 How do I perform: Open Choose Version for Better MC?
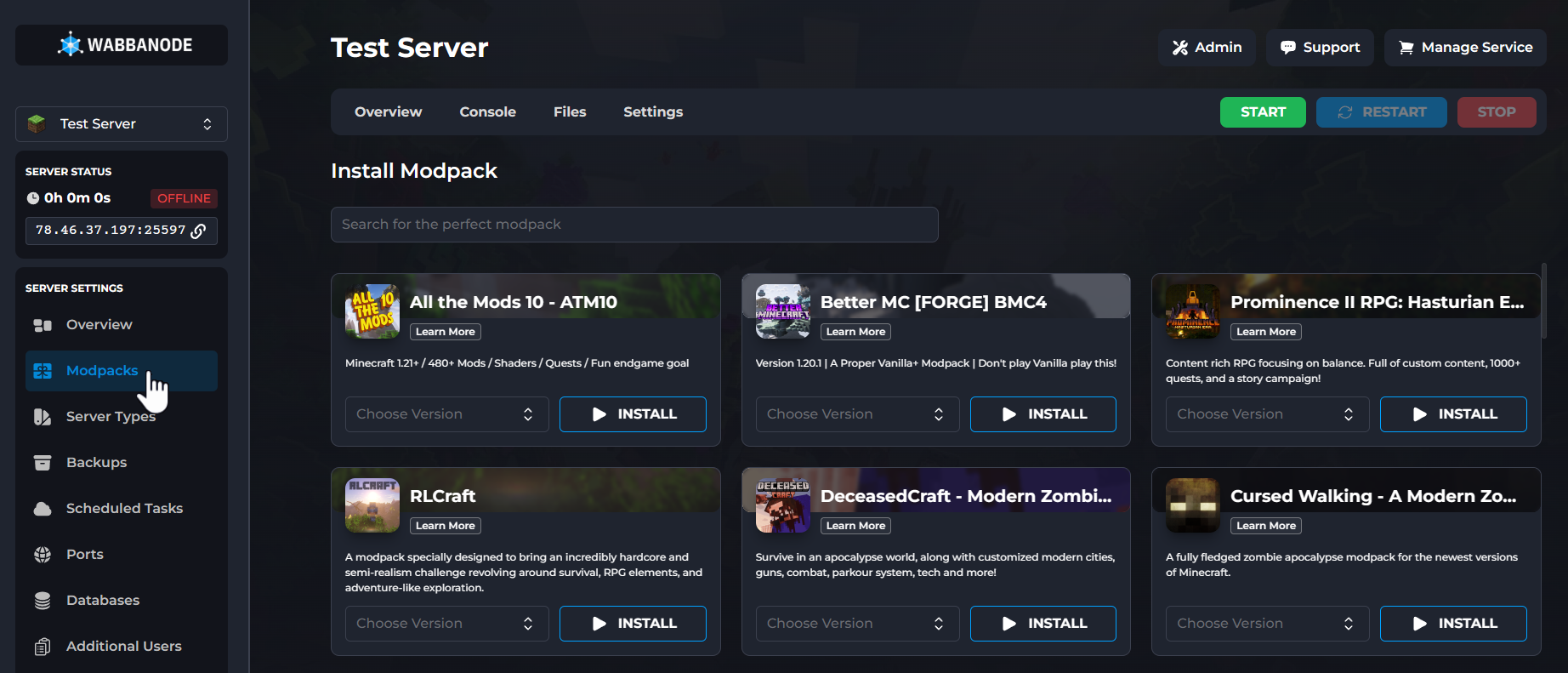(x=856, y=414)
